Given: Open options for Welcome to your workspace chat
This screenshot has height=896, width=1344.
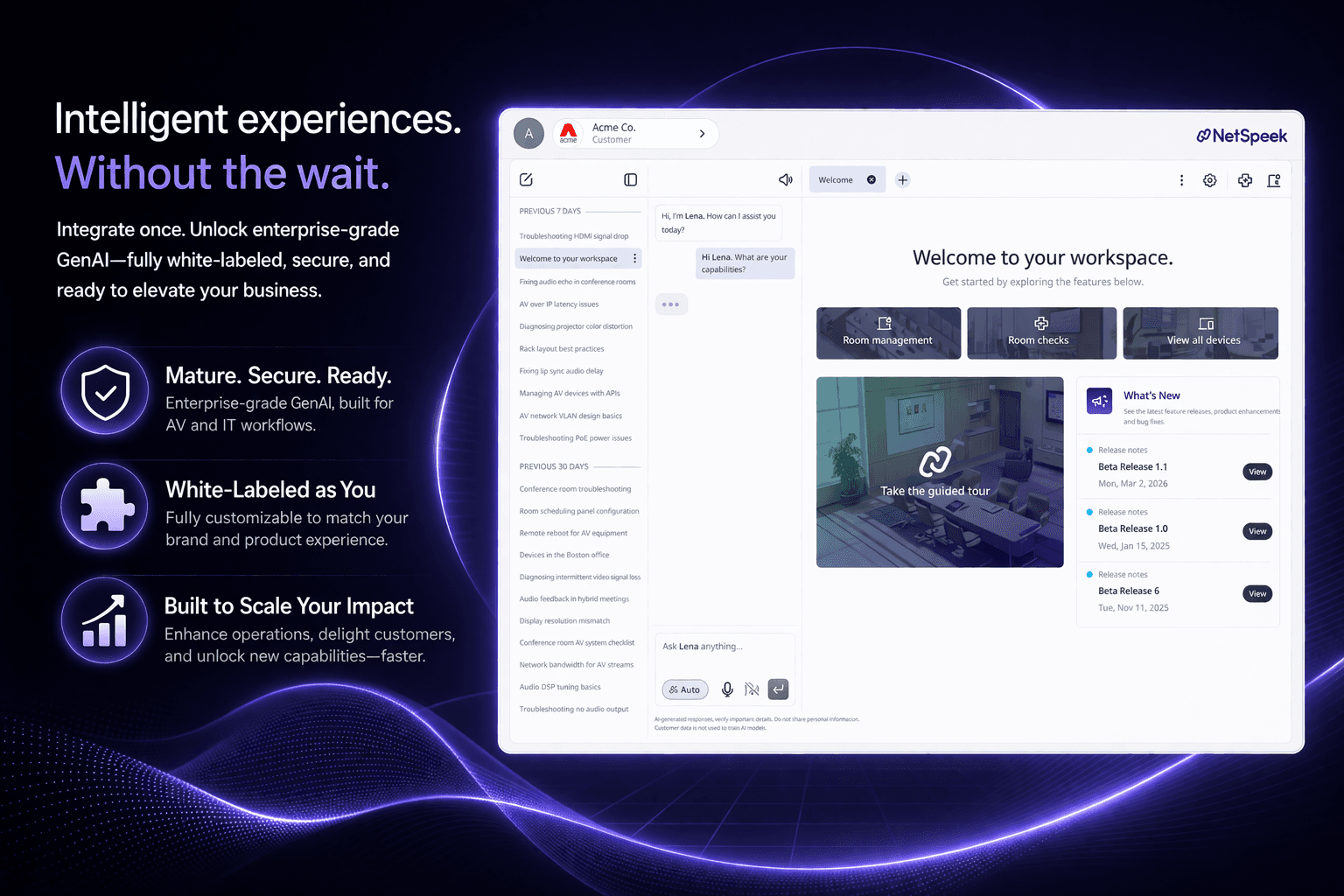Looking at the screenshot, I should [635, 258].
